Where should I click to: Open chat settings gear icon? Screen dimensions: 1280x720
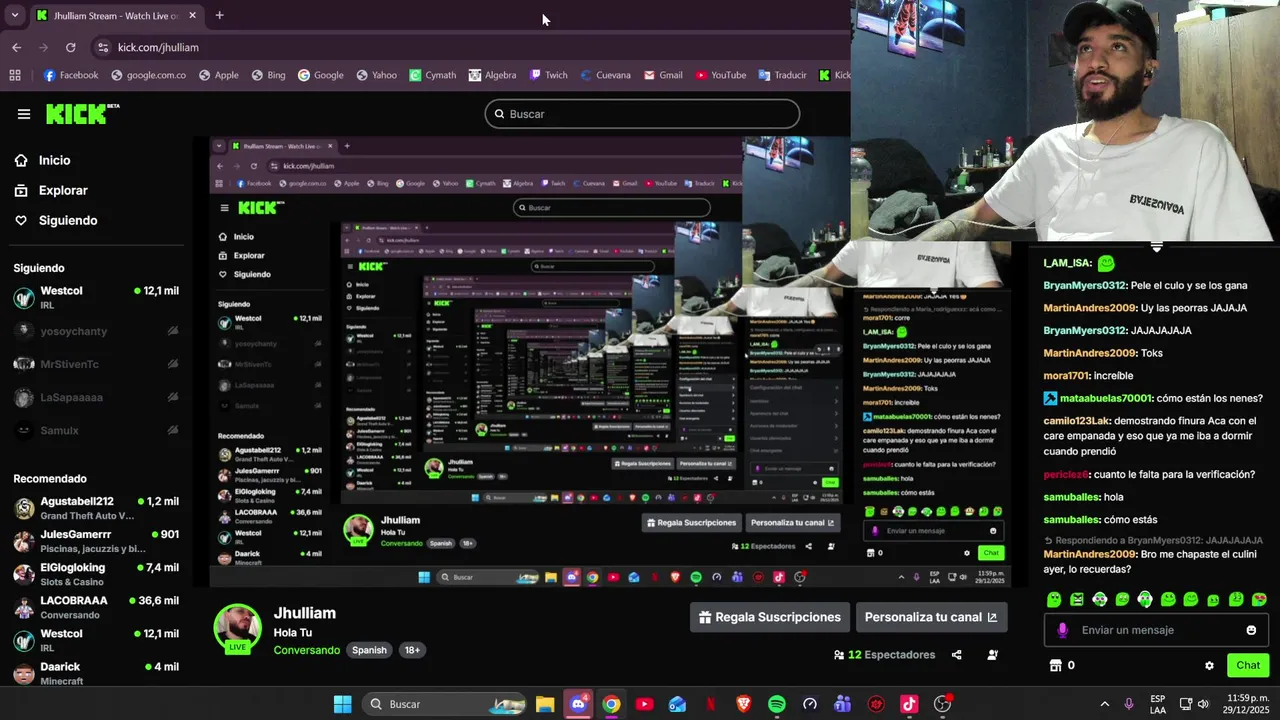[1209, 665]
